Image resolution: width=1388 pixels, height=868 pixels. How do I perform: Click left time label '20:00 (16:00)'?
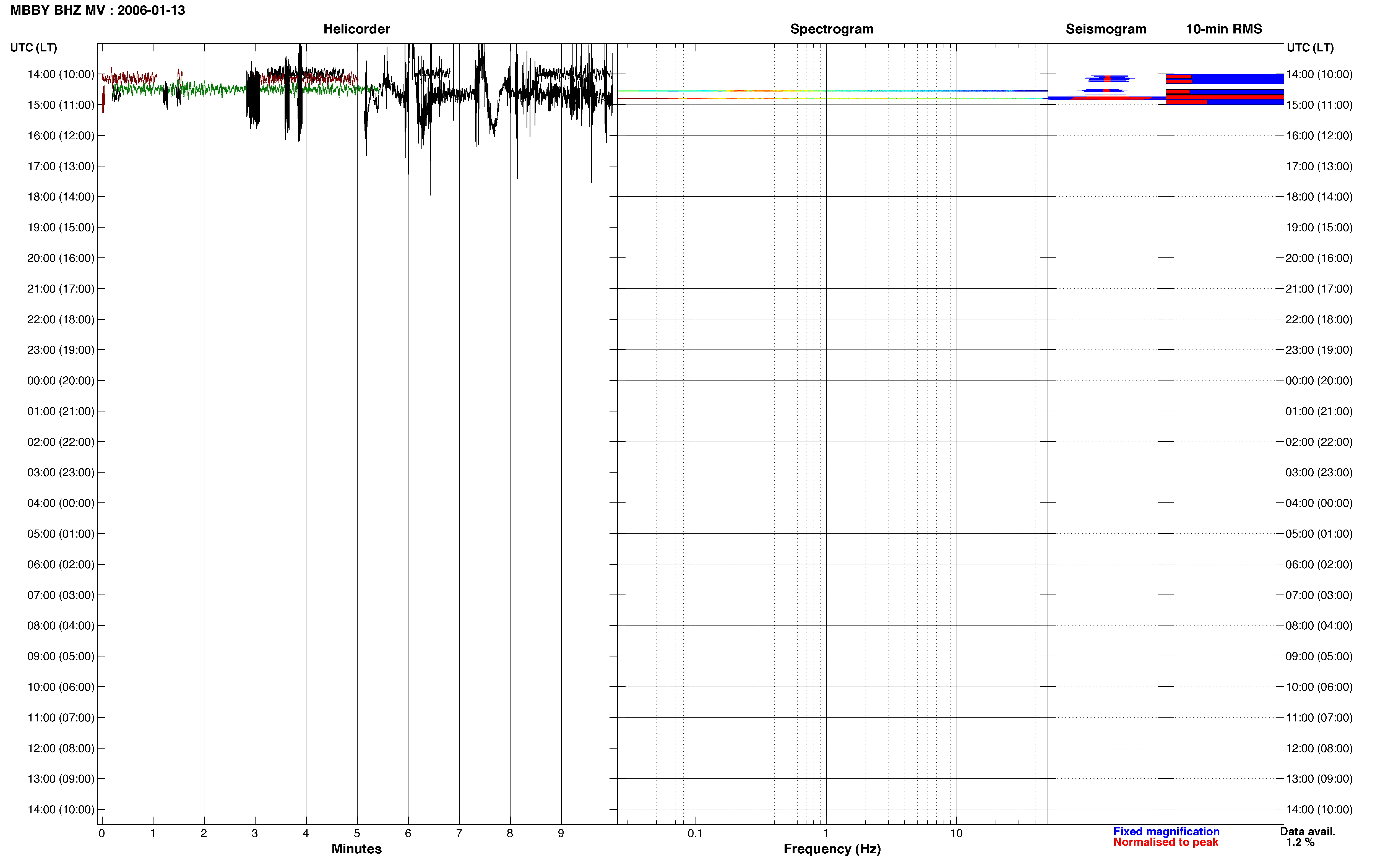click(x=61, y=258)
